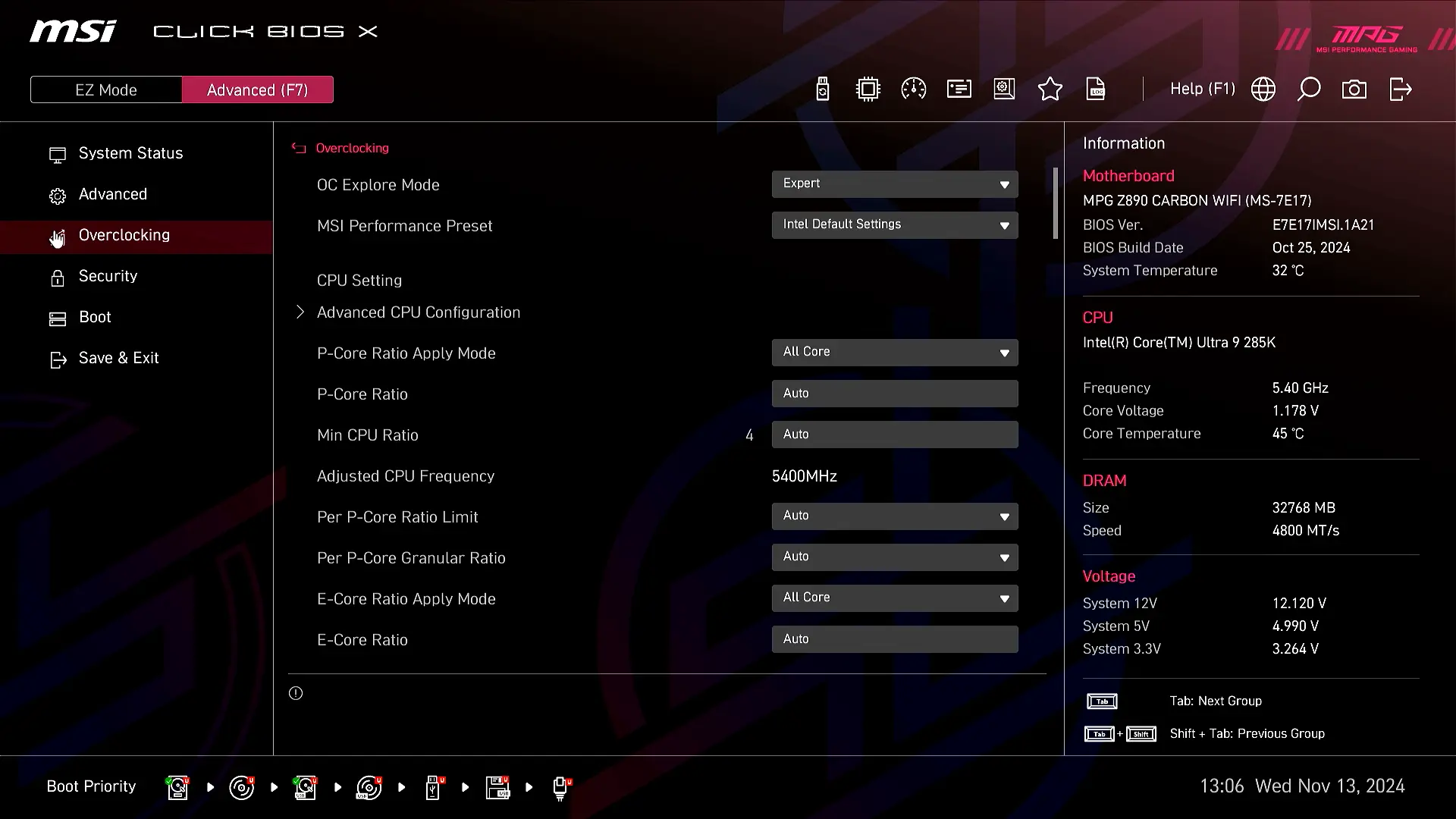Take a screenshot with the camera icon
Image resolution: width=1456 pixels, height=819 pixels.
[1354, 89]
